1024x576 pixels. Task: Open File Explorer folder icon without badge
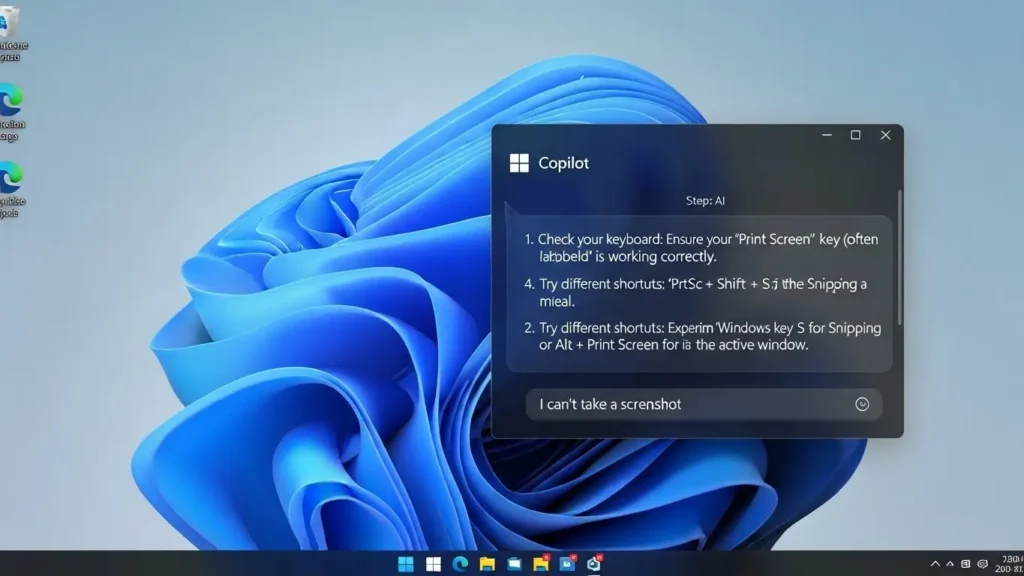coord(487,564)
